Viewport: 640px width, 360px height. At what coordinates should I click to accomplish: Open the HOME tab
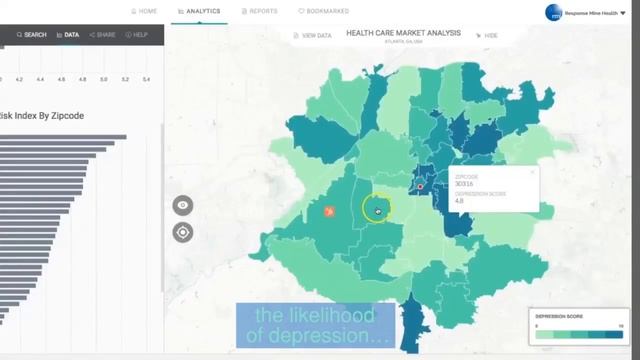(x=144, y=11)
